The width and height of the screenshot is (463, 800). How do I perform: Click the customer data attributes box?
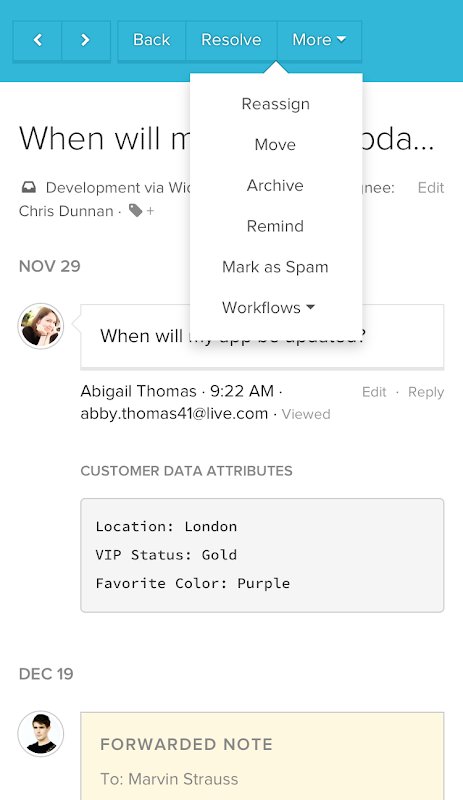click(x=262, y=556)
